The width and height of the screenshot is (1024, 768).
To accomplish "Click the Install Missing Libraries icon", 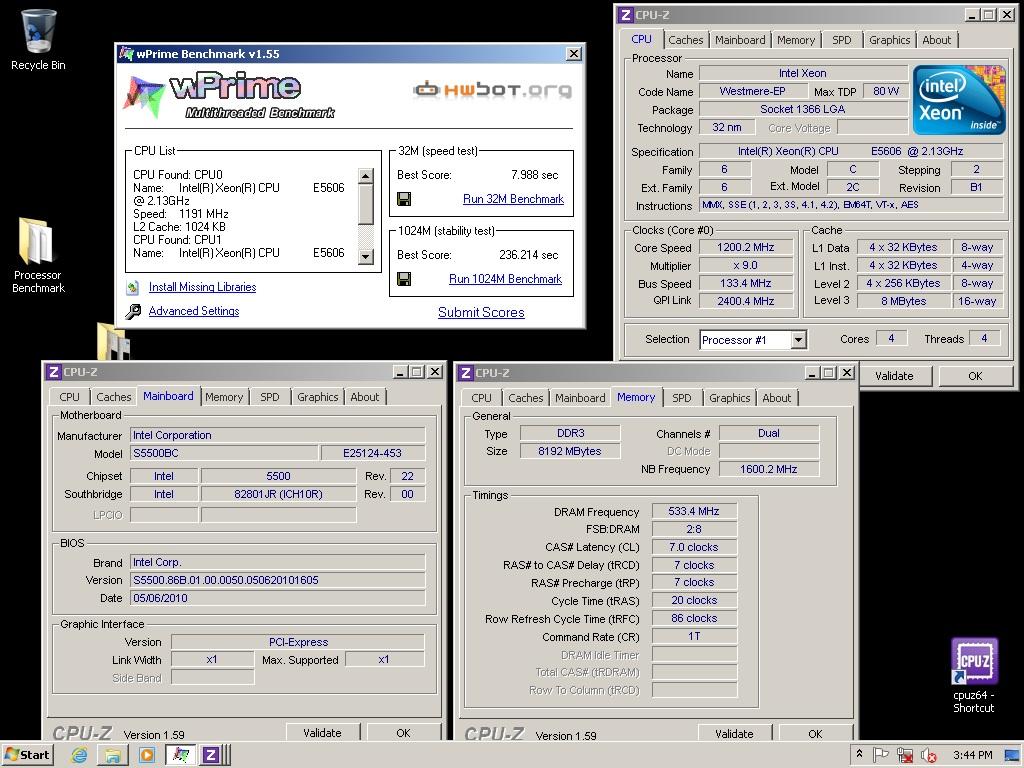I will tap(133, 287).
